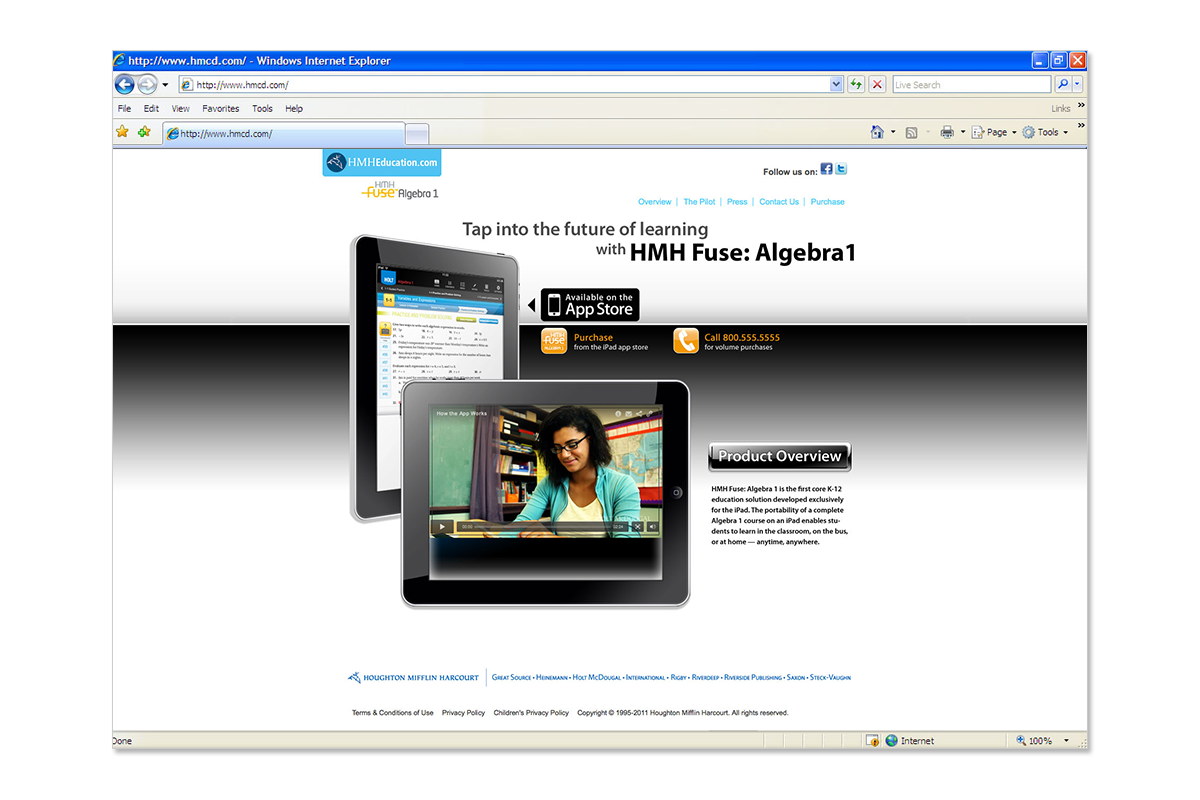Open the Contact Us link
Image resolution: width=1200 pixels, height=800 pixels.
[779, 202]
